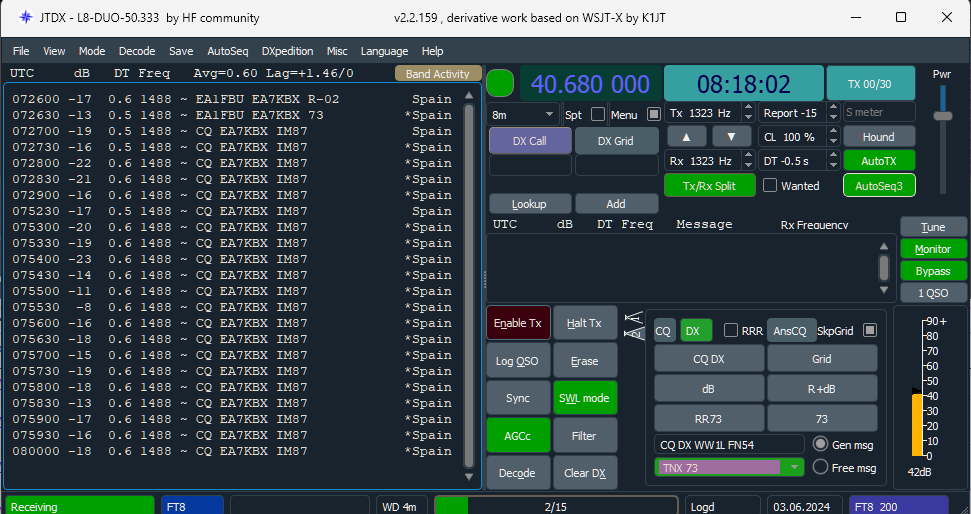The image size is (971, 514).
Task: Click the empty DX Call input field
Action: tap(529, 165)
